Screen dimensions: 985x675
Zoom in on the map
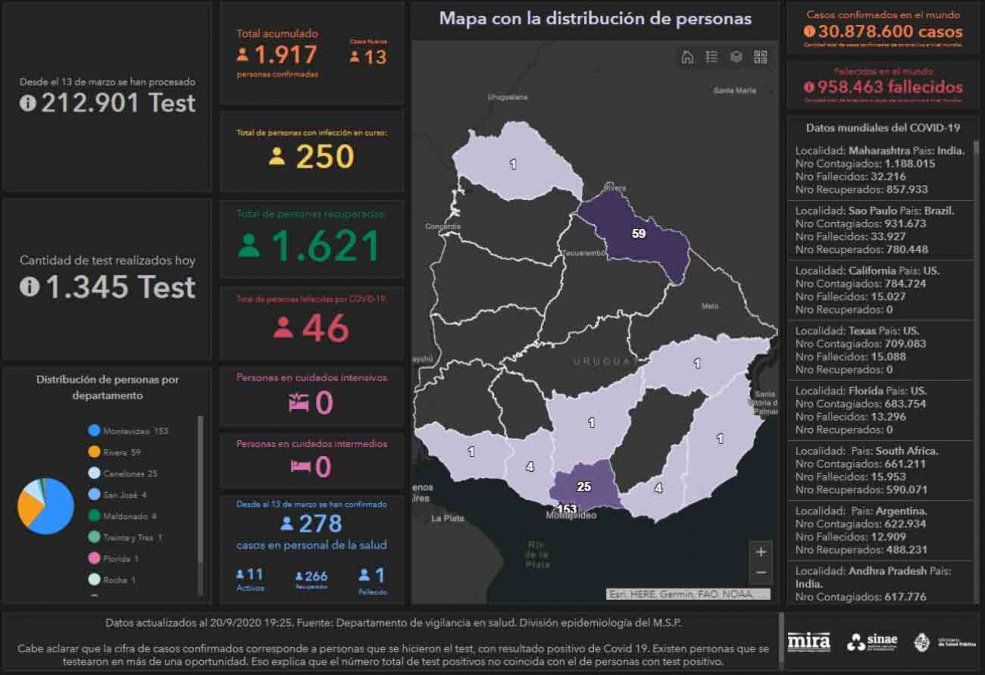761,552
